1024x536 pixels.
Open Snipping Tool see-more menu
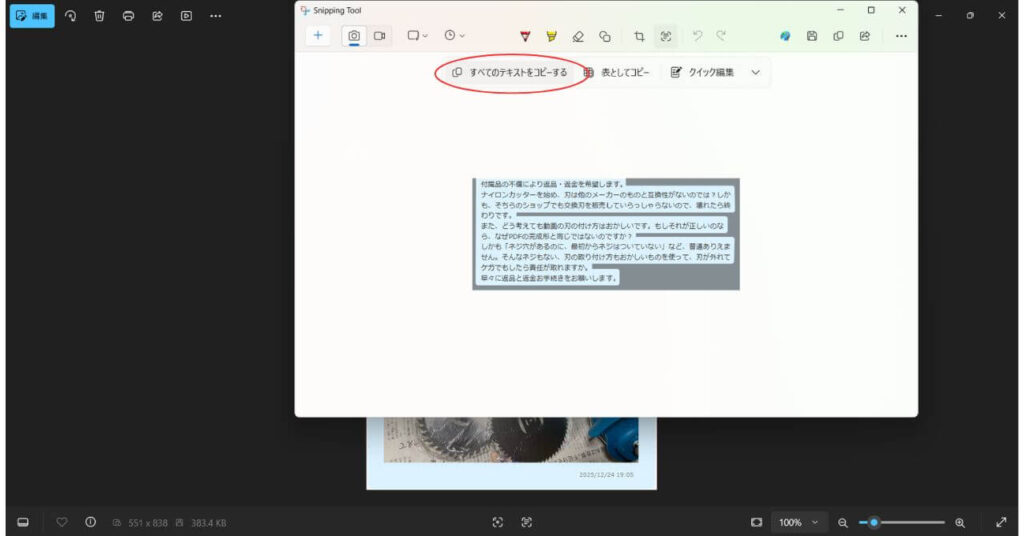901,37
